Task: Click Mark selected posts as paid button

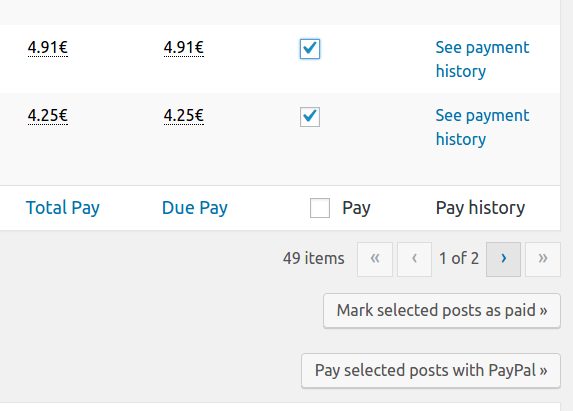Action: (442, 311)
